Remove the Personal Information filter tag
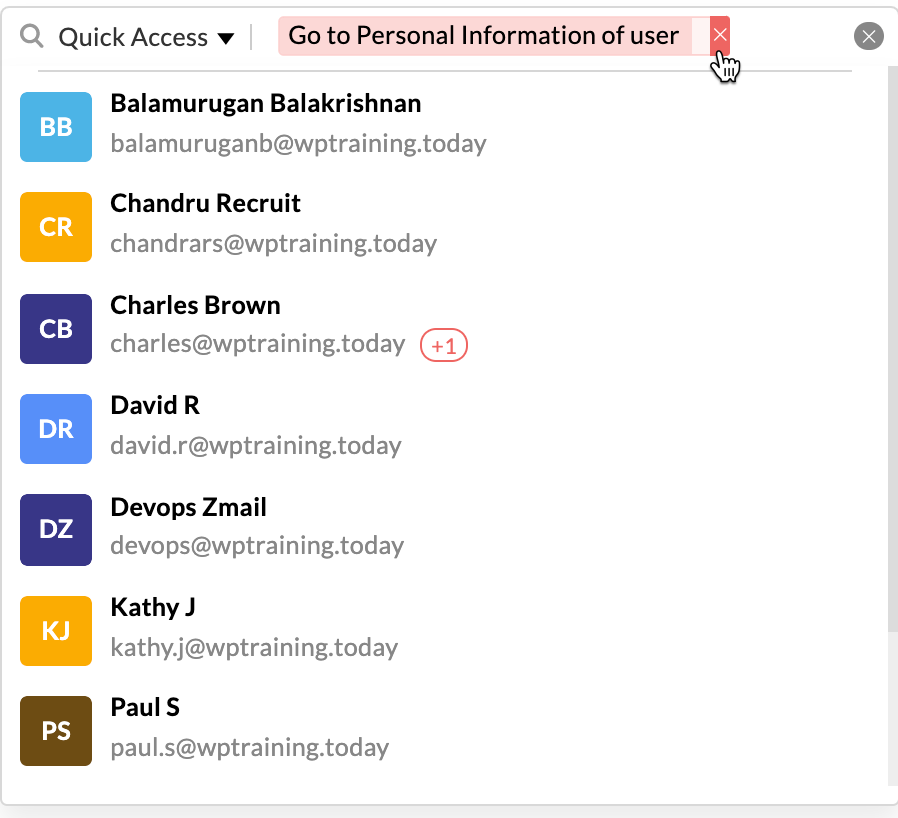Image resolution: width=898 pixels, height=818 pixels. click(719, 36)
